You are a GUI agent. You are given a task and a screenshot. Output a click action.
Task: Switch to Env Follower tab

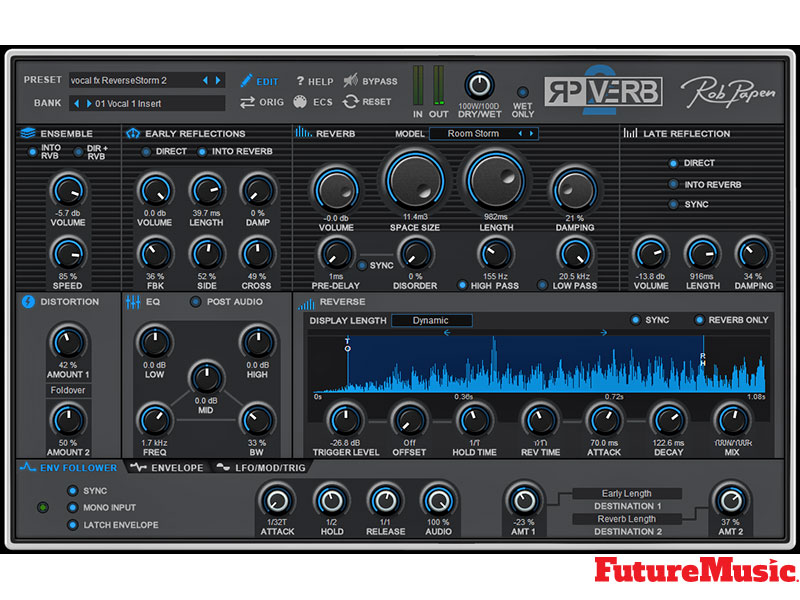point(69,467)
